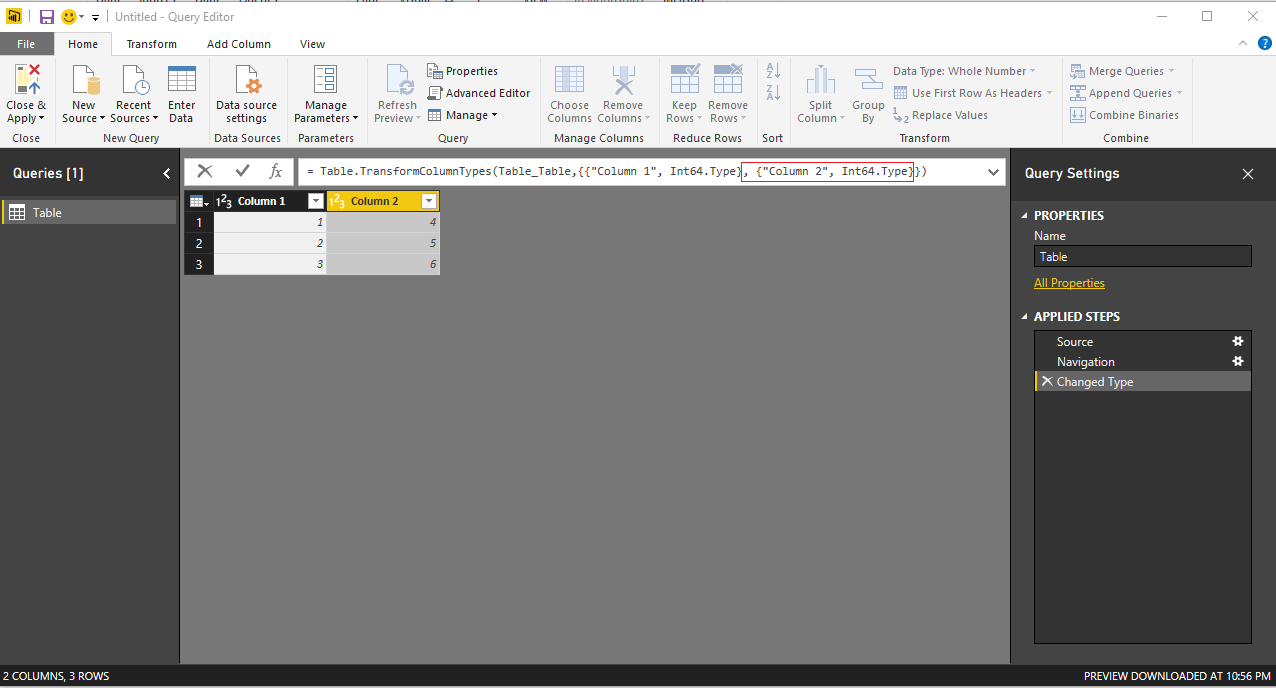Click the Manage Parameters icon
Screen dimensions: 1276x688
[x=326, y=79]
